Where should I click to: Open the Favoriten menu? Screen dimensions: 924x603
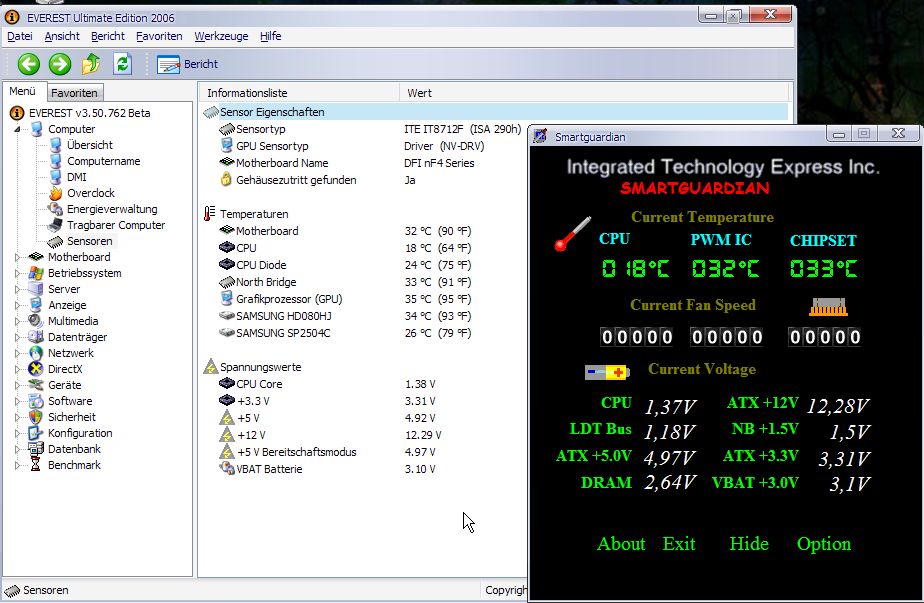(x=159, y=36)
